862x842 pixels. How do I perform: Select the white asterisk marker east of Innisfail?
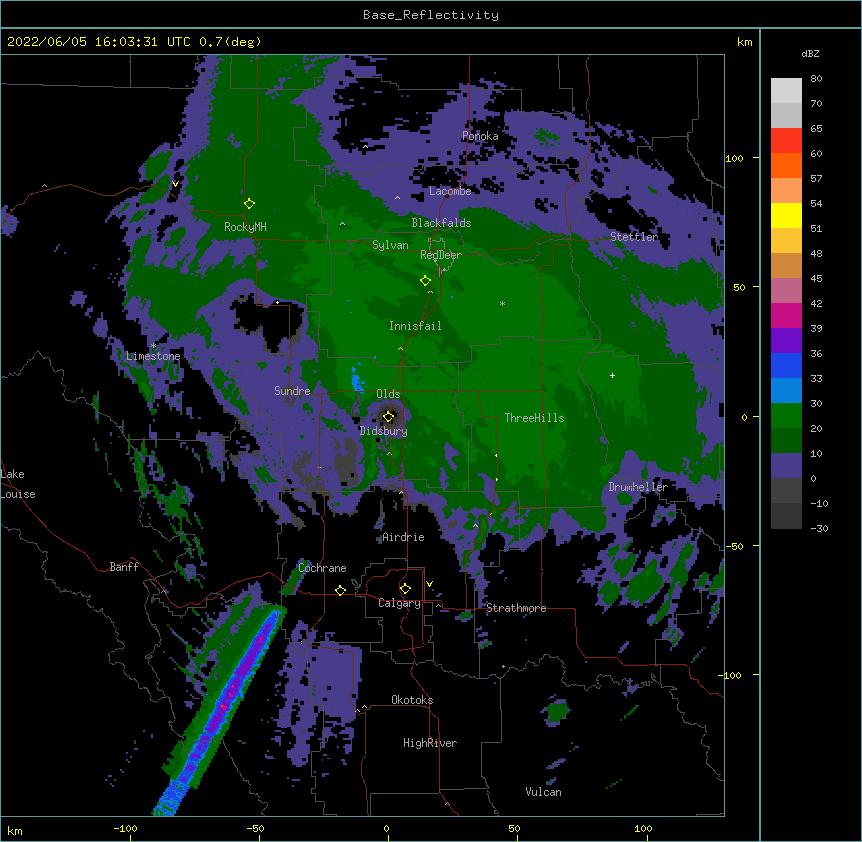tap(502, 303)
